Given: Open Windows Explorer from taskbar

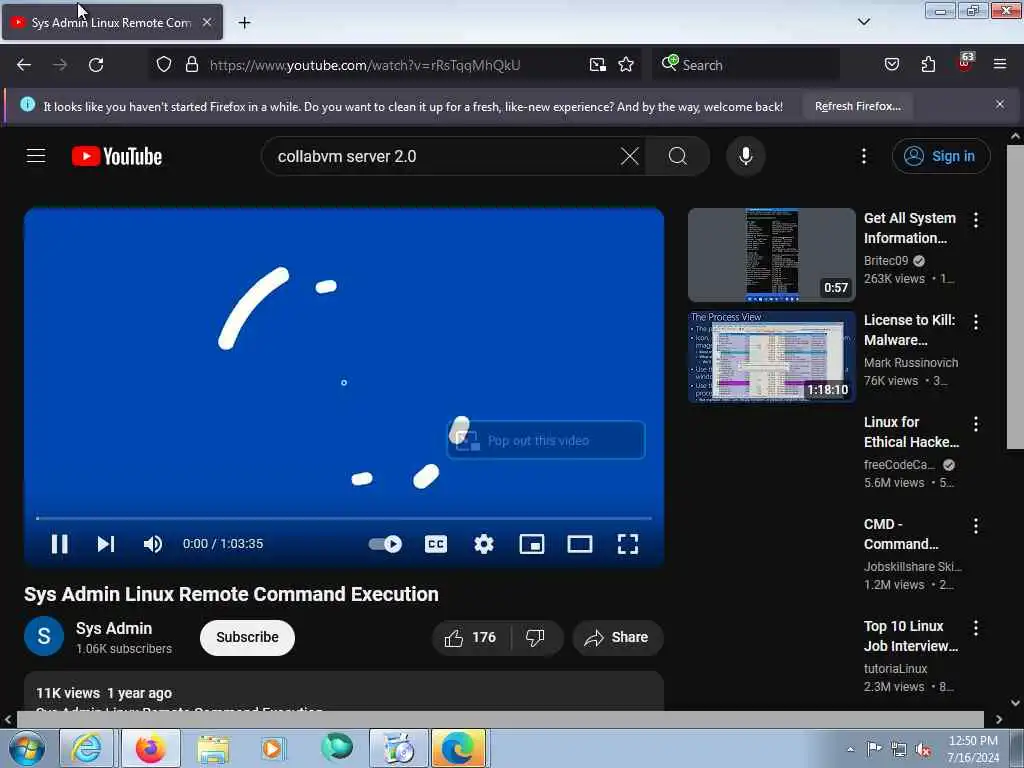Looking at the screenshot, I should tap(213, 748).
